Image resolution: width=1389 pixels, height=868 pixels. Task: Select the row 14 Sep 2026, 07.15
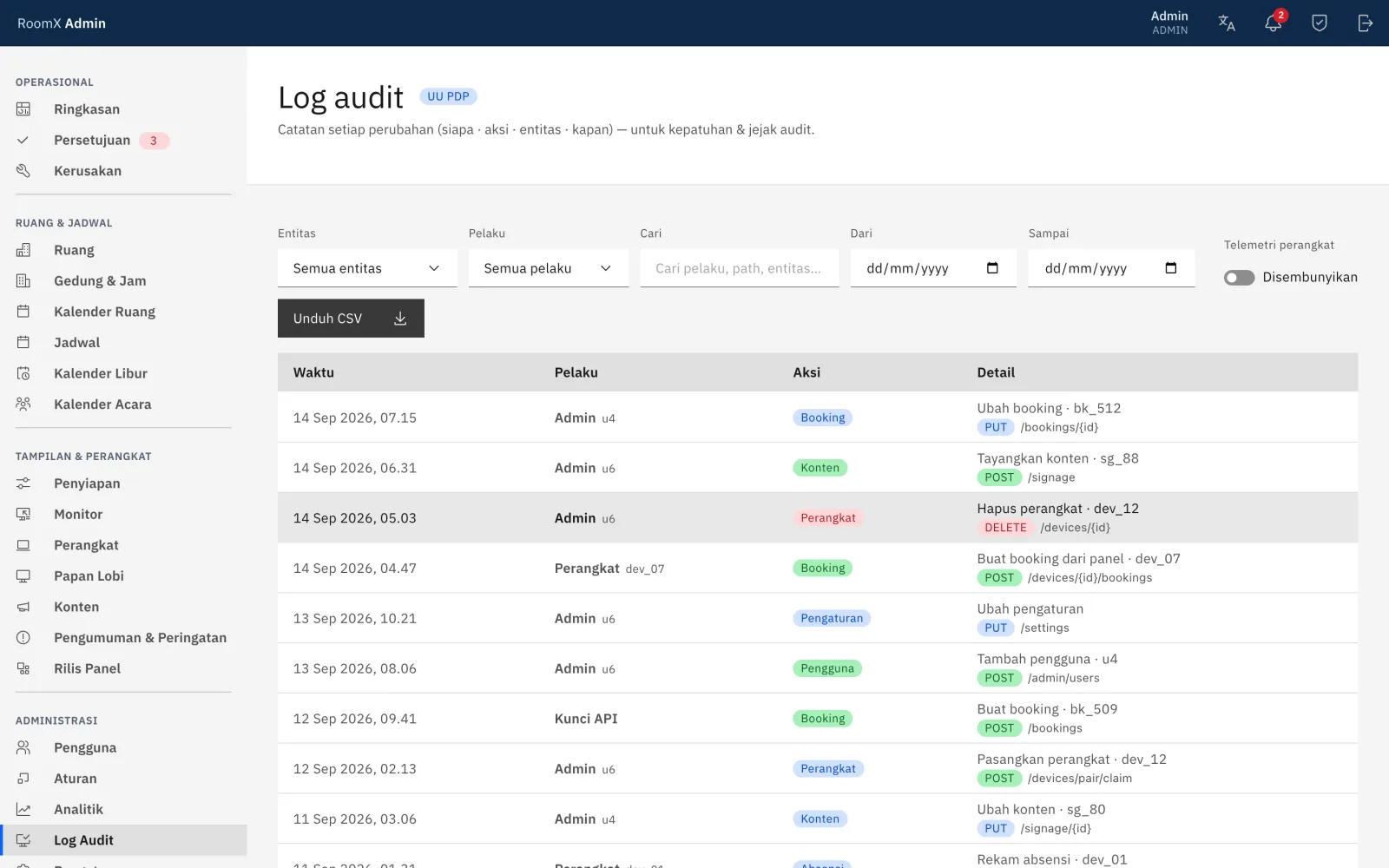point(818,418)
